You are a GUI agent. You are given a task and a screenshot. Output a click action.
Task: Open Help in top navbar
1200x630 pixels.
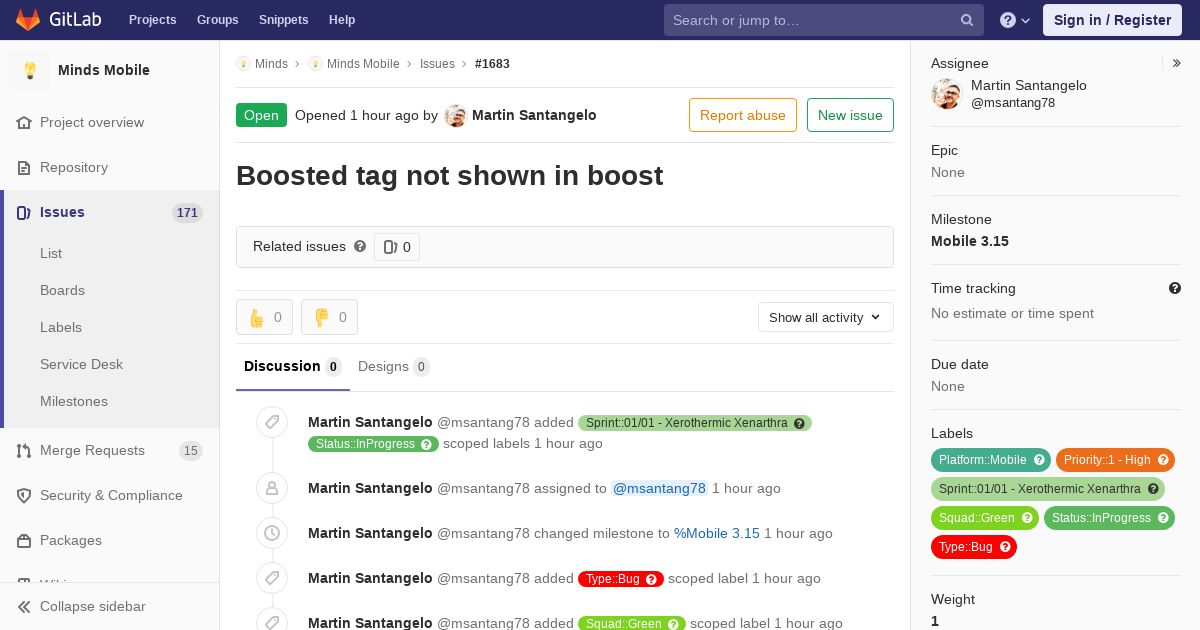[342, 20]
